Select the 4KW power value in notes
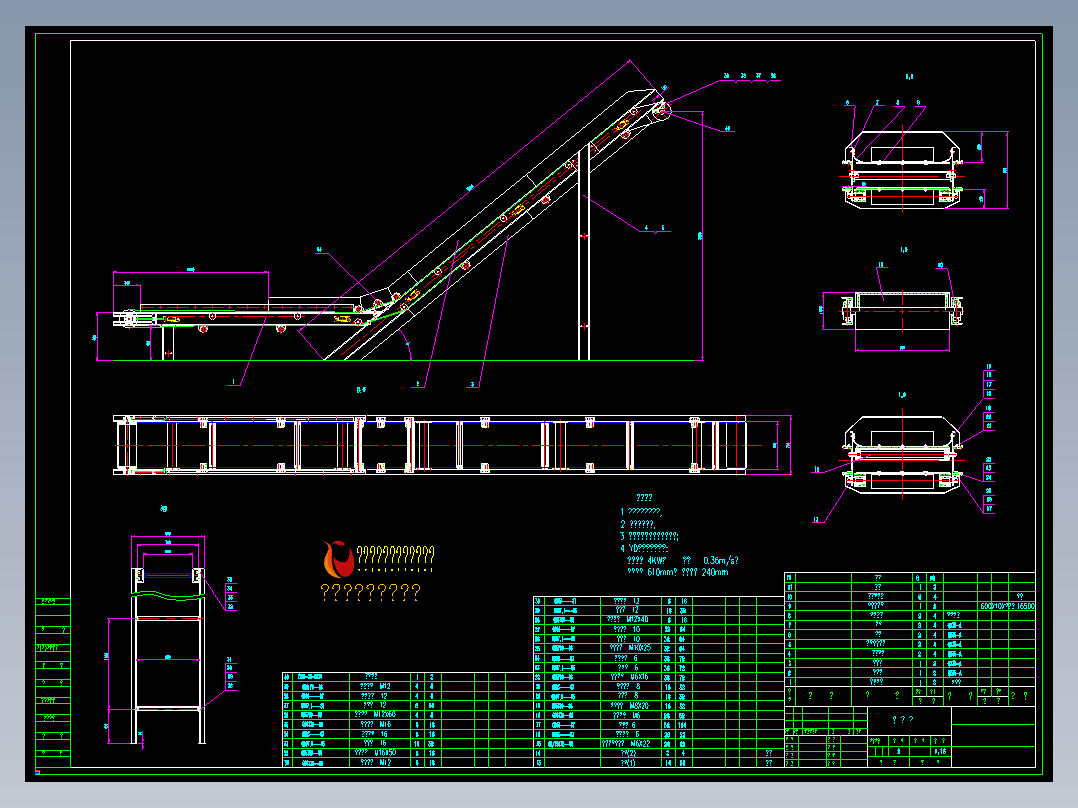1078x808 pixels. [656, 560]
